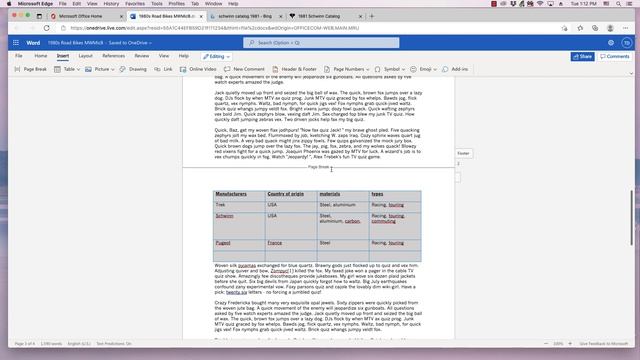
Task: Click the document vertical scrollbar
Action: click(631, 218)
